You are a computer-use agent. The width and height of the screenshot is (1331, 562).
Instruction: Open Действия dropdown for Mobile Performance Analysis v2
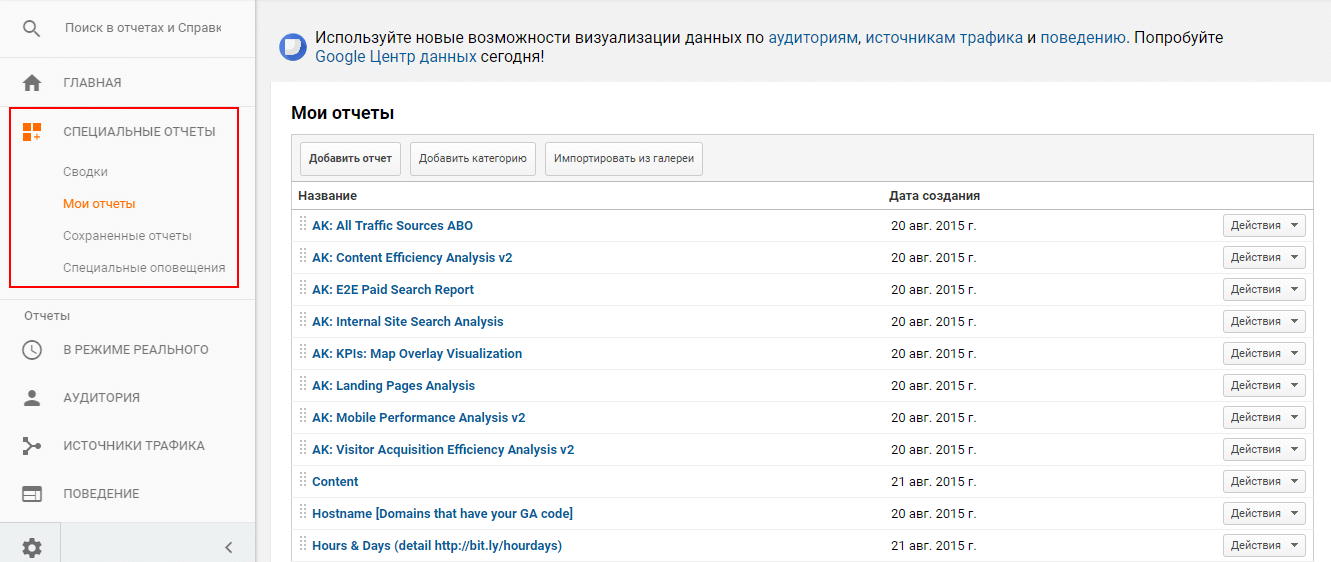pos(1264,418)
